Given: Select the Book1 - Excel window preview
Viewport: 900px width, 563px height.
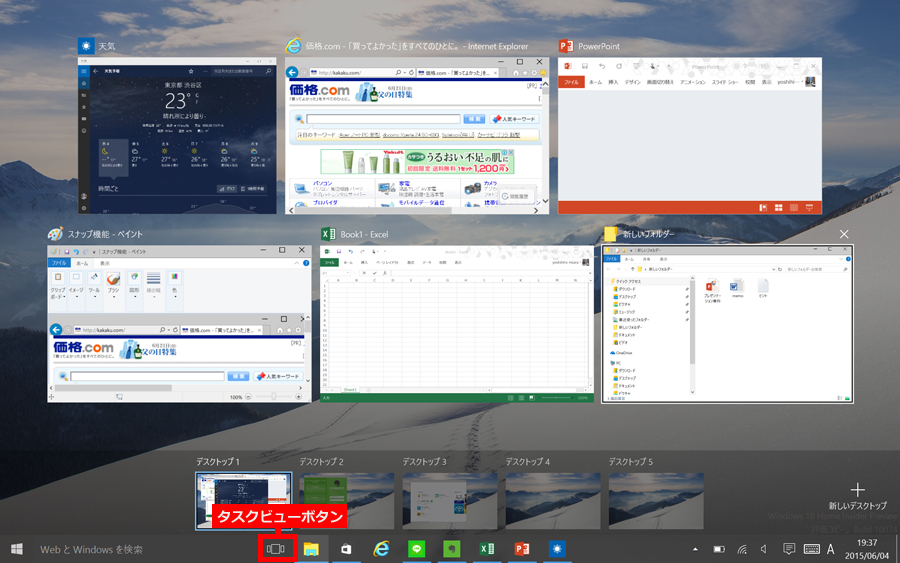Looking at the screenshot, I should (x=457, y=324).
